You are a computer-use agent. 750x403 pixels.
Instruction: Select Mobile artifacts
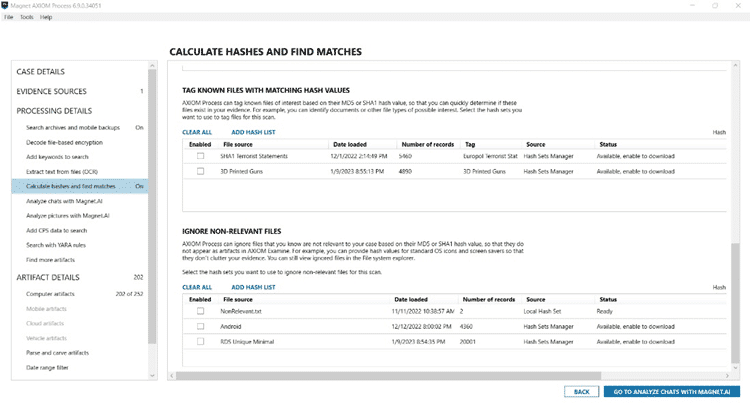pyautogui.click(x=46, y=309)
